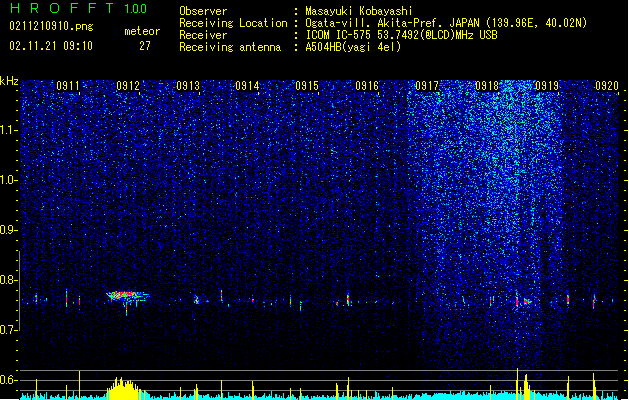Click the meteor count 27
629x400 pixels.
(145, 46)
